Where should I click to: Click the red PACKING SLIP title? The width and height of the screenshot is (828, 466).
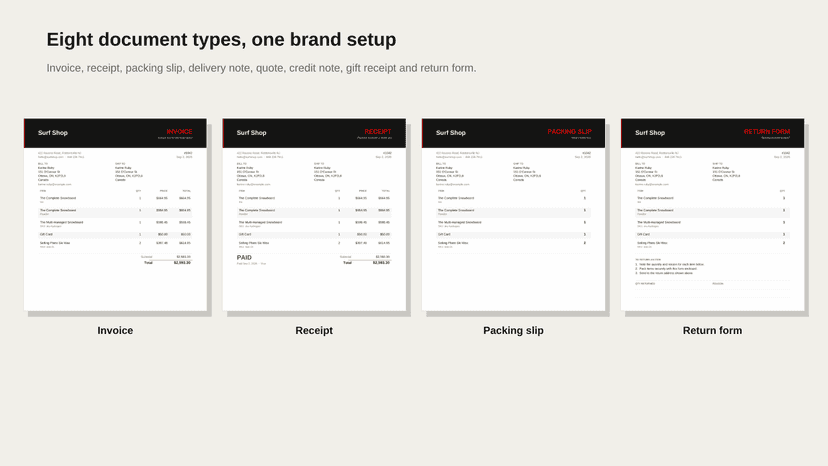(569, 132)
